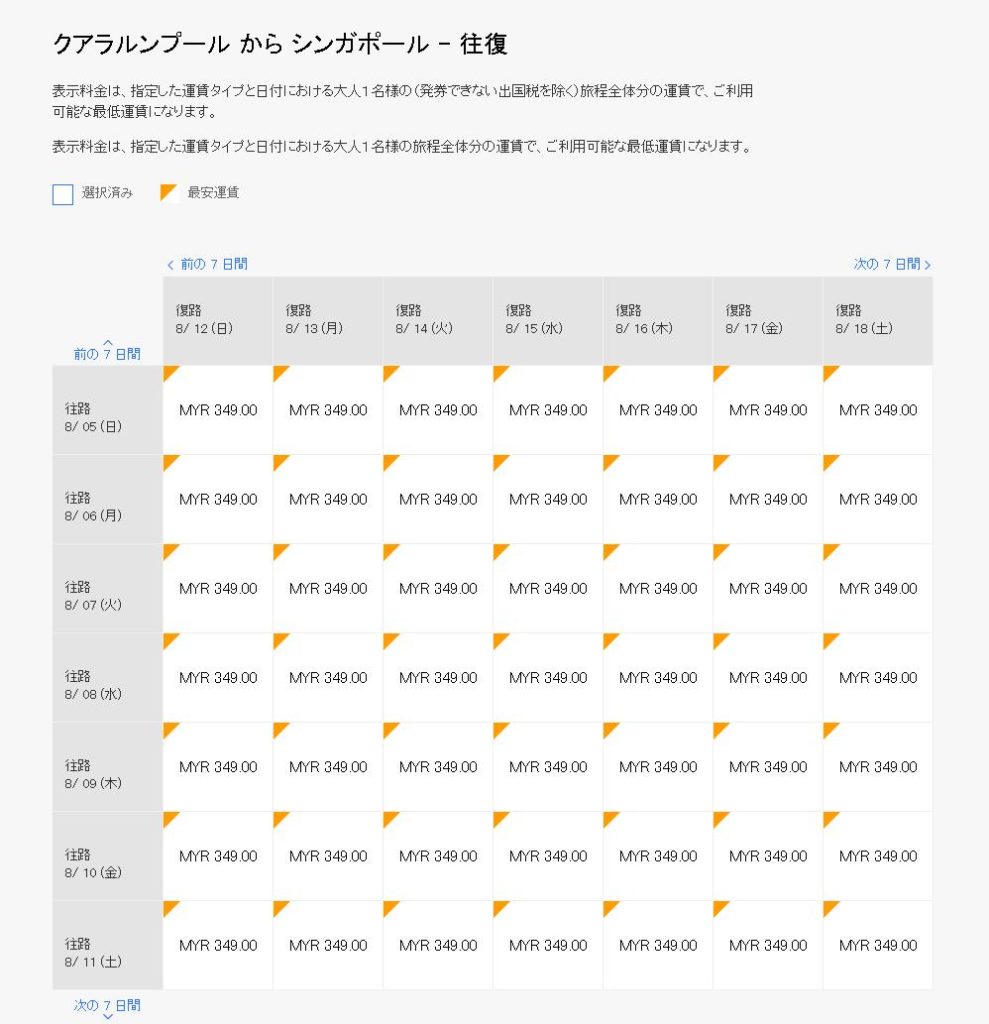
Task: Choose MYR 349.00 for 8/10 outbound, 8/16 return
Action: click(658, 856)
